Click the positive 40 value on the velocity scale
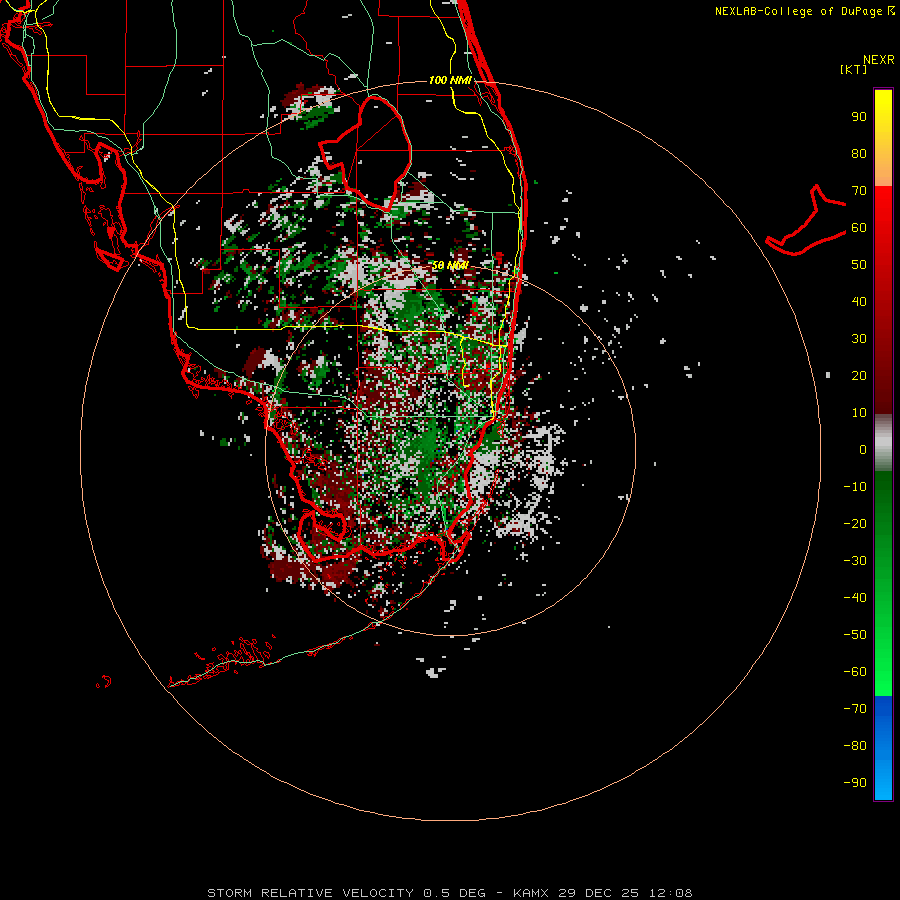Viewport: 900px width, 900px height. pos(859,302)
